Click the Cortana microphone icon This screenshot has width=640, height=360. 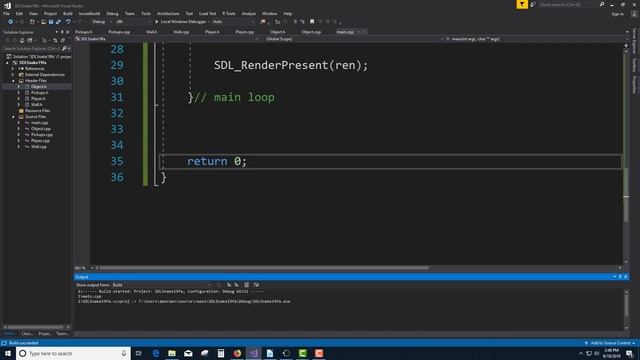(124, 353)
